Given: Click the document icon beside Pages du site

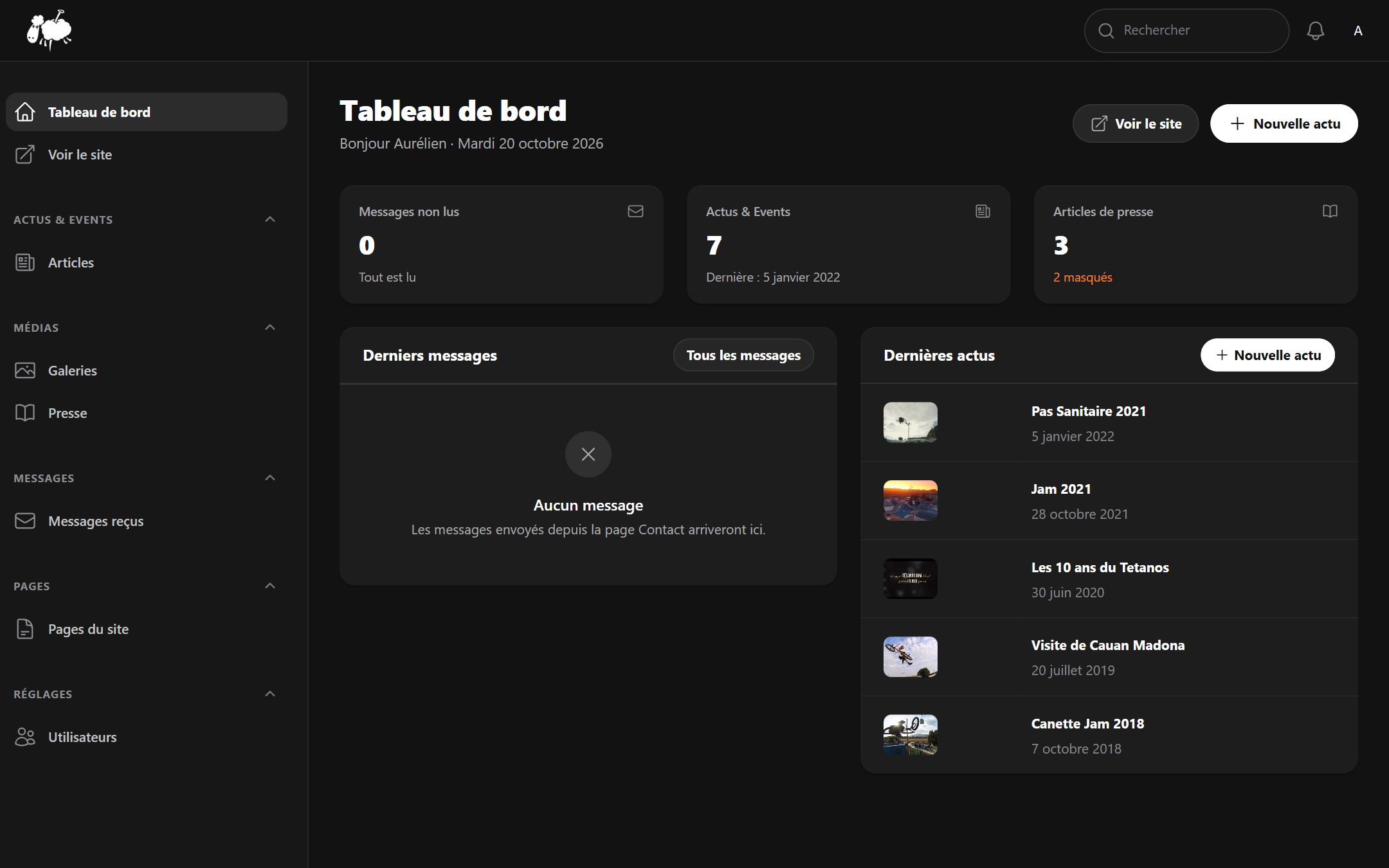Looking at the screenshot, I should pos(25,629).
